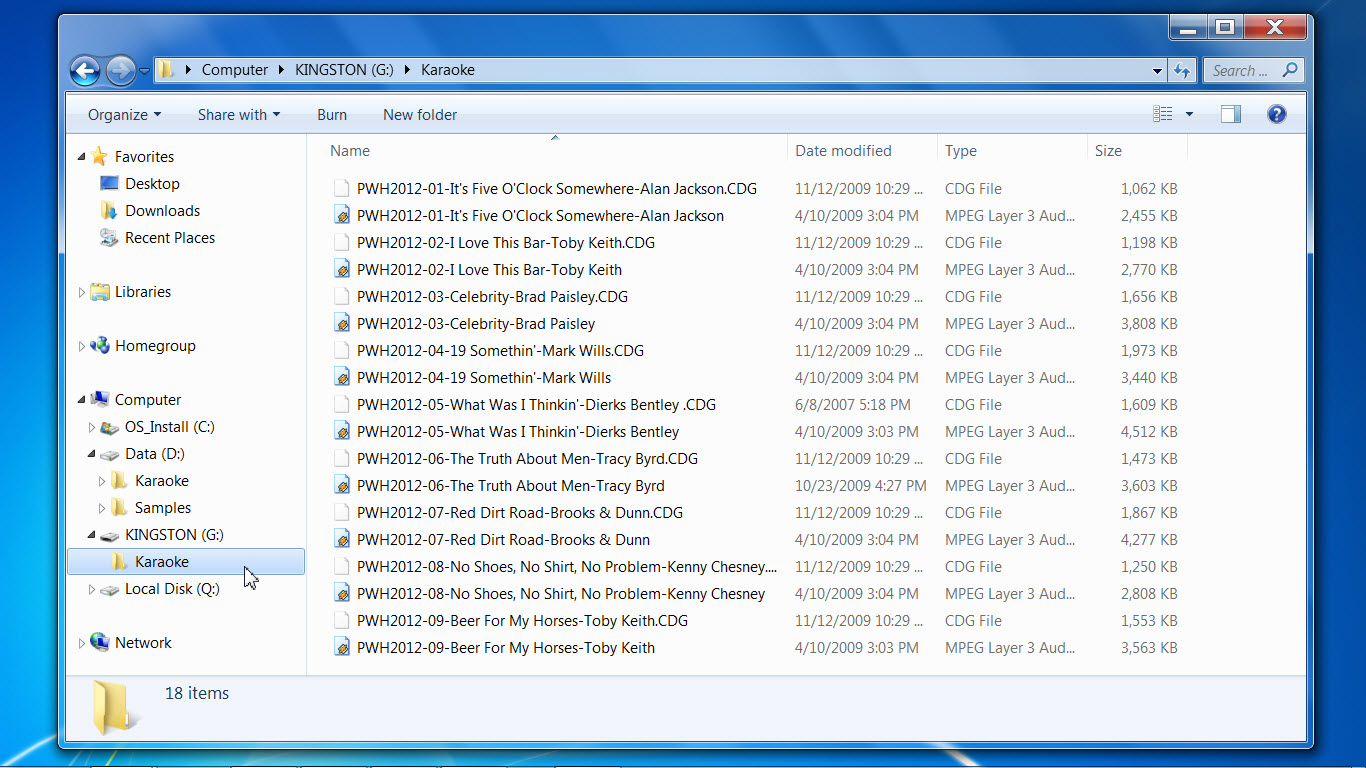1366x768 pixels.
Task: Select the Network icon in the sidebar
Action: pyautogui.click(x=99, y=643)
